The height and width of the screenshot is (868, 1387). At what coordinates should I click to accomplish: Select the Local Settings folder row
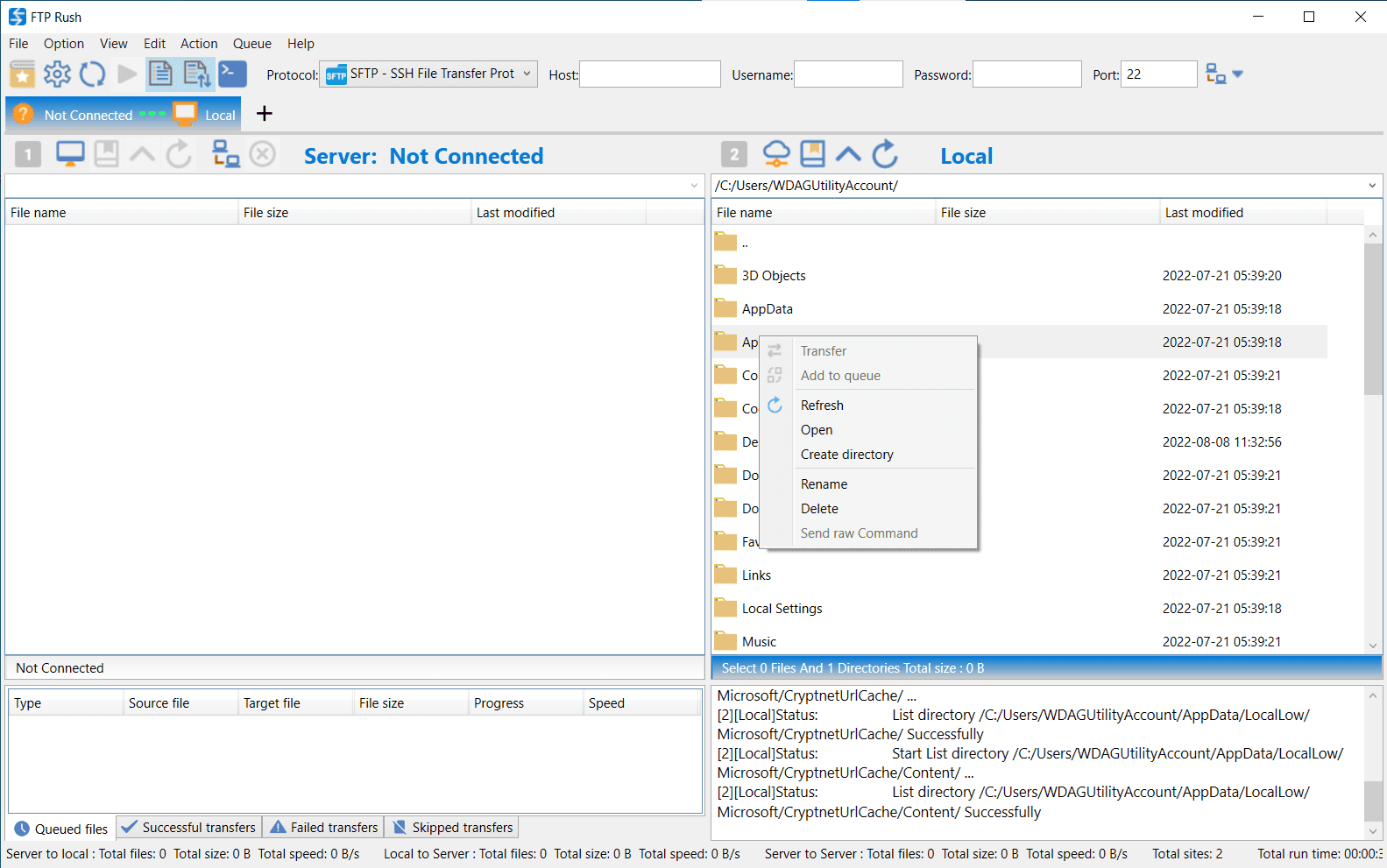tap(1020, 609)
